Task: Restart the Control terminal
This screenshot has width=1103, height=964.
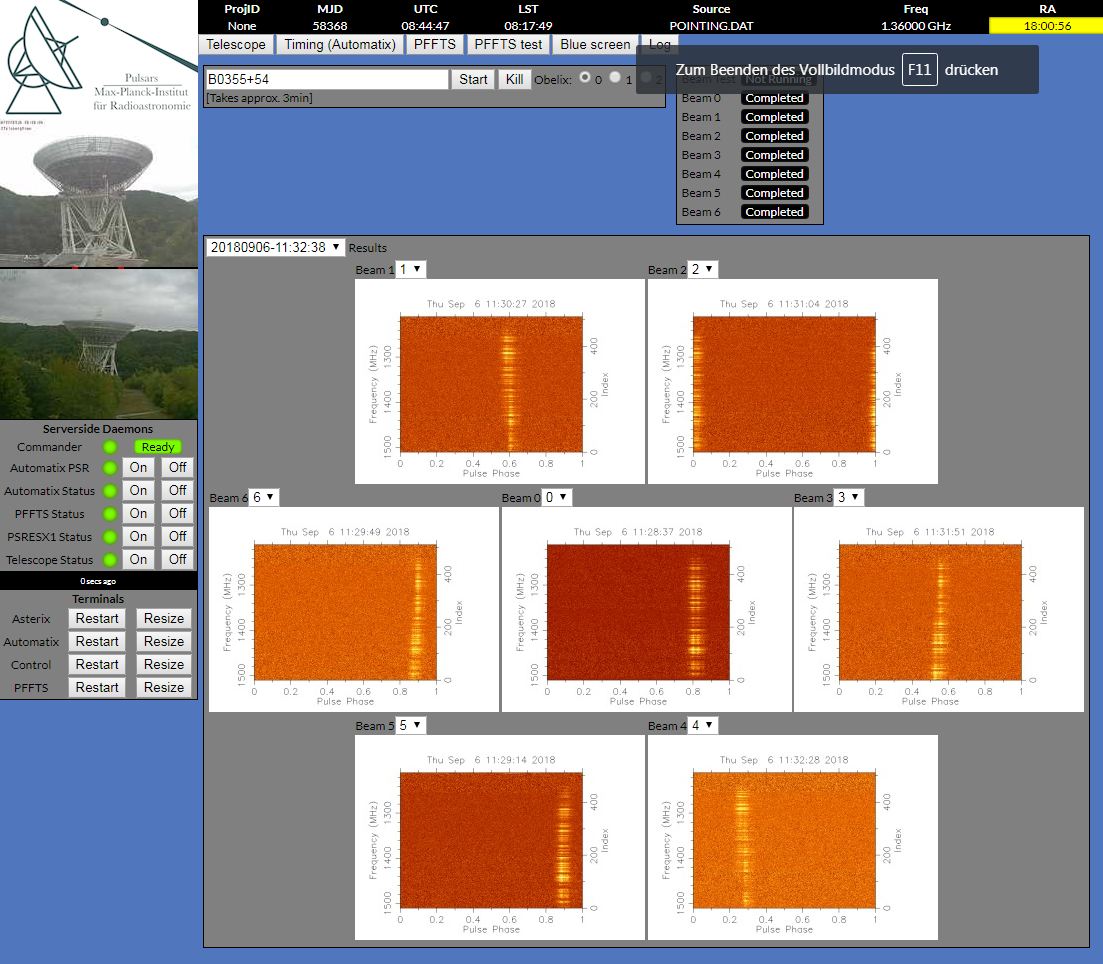Action: pyautogui.click(x=97, y=664)
